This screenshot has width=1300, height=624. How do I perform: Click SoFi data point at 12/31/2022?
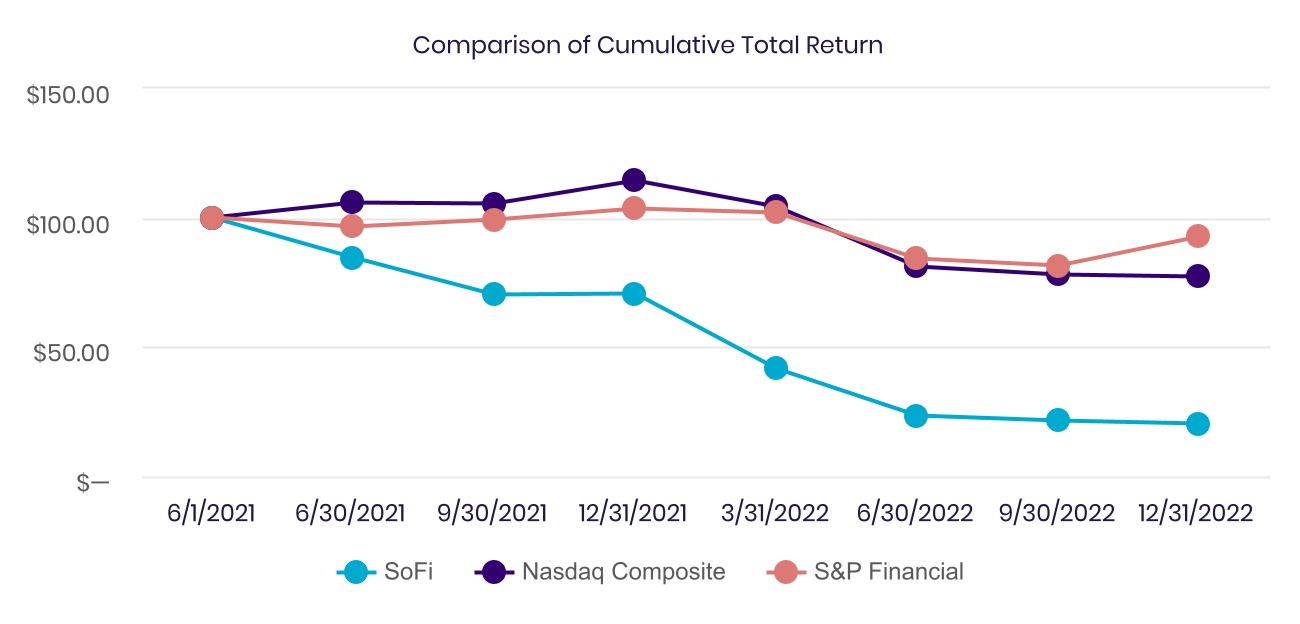click(x=1198, y=424)
